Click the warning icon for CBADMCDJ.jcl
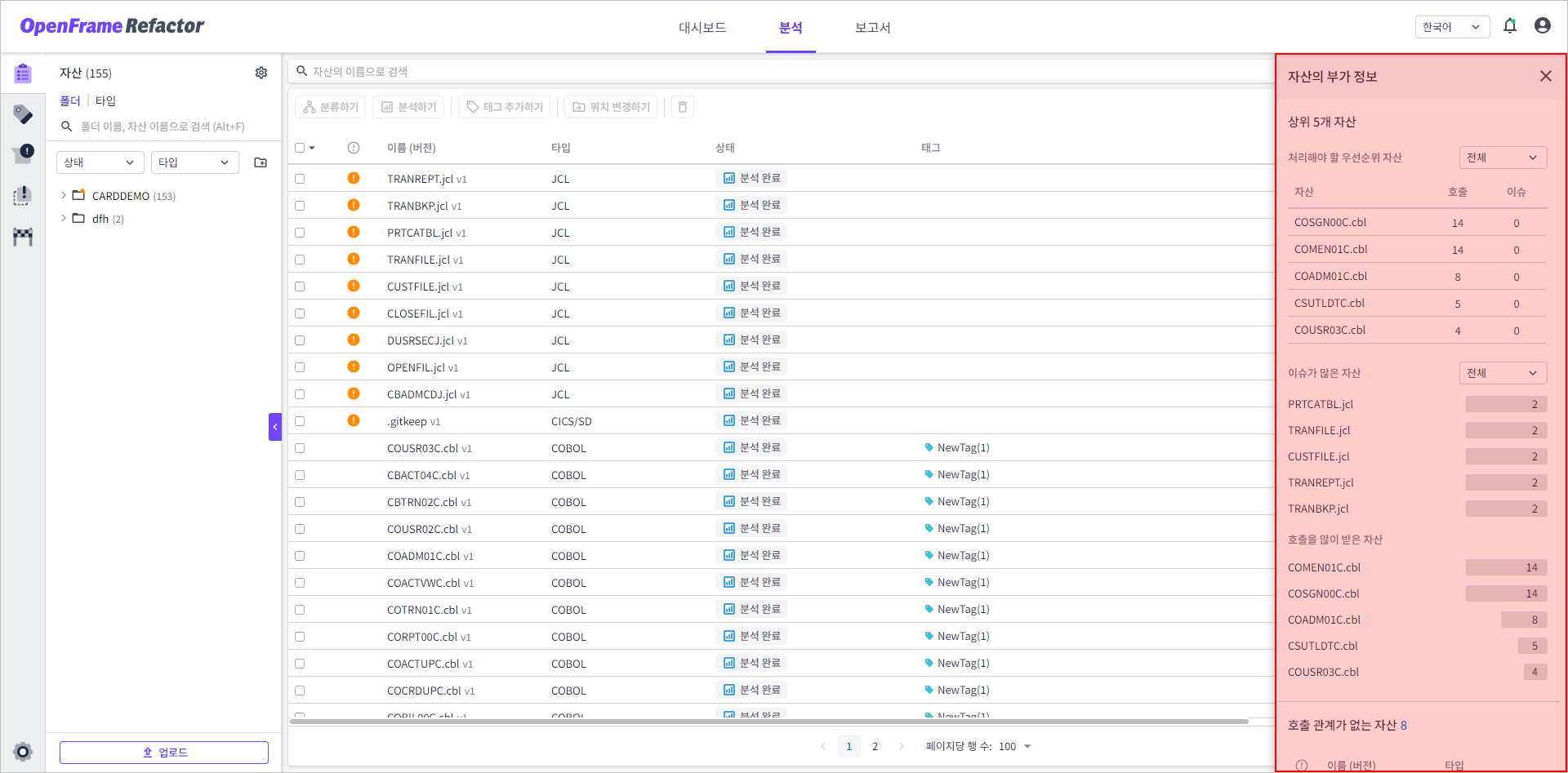This screenshot has width=1568, height=773. tap(354, 393)
